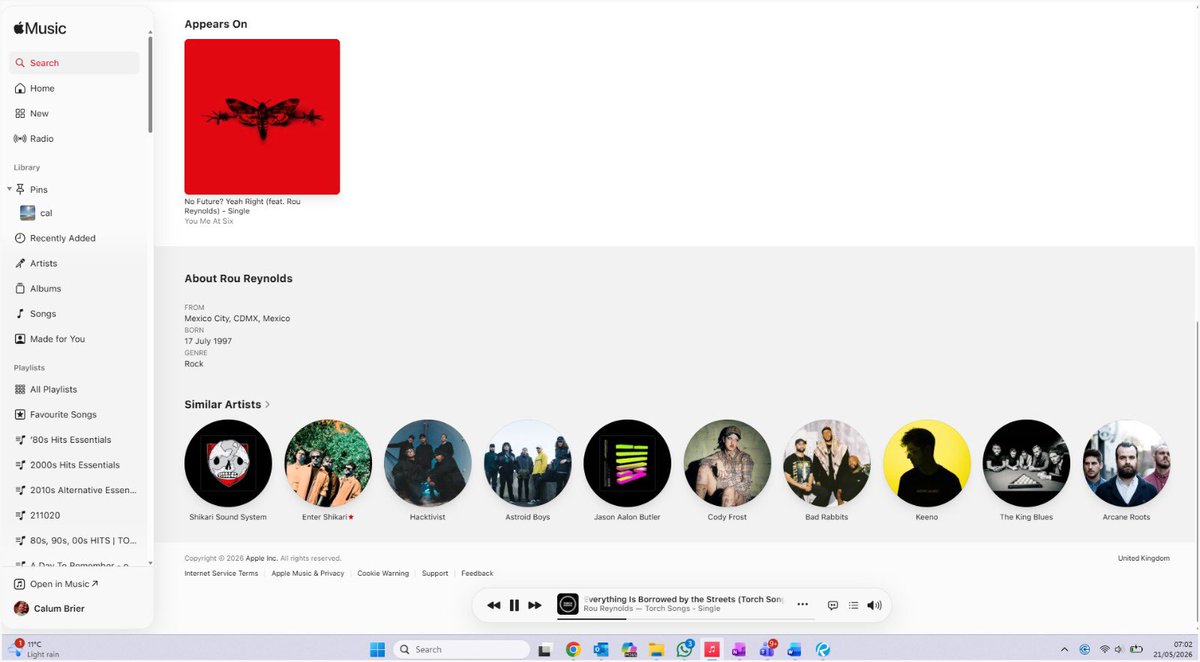Open Cody Frost artist avatar
1200x662 pixels.
[727, 463]
